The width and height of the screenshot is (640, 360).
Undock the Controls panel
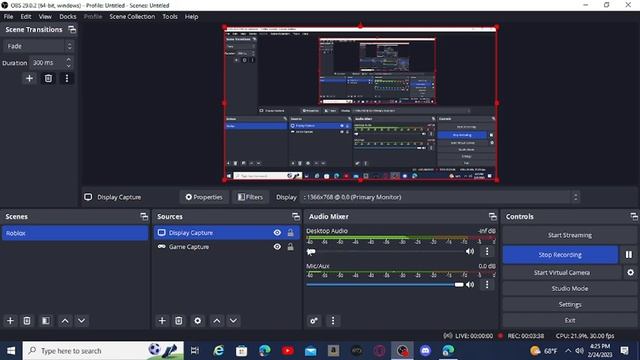pyautogui.click(x=634, y=216)
